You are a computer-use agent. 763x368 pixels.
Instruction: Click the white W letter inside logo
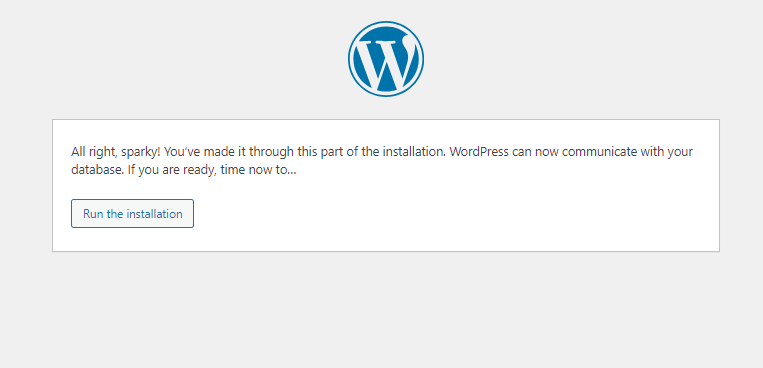[386, 61]
